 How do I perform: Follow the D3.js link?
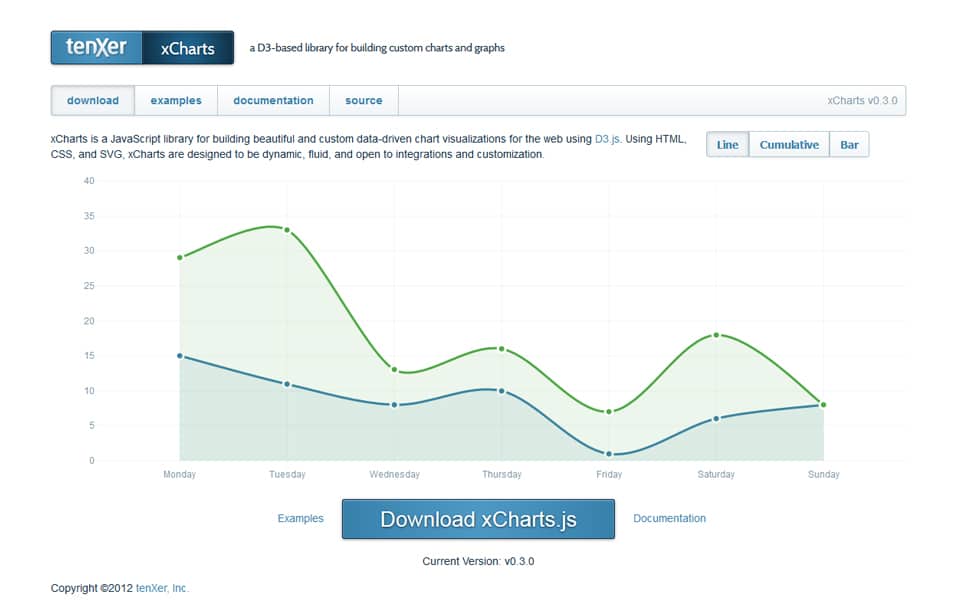607,139
